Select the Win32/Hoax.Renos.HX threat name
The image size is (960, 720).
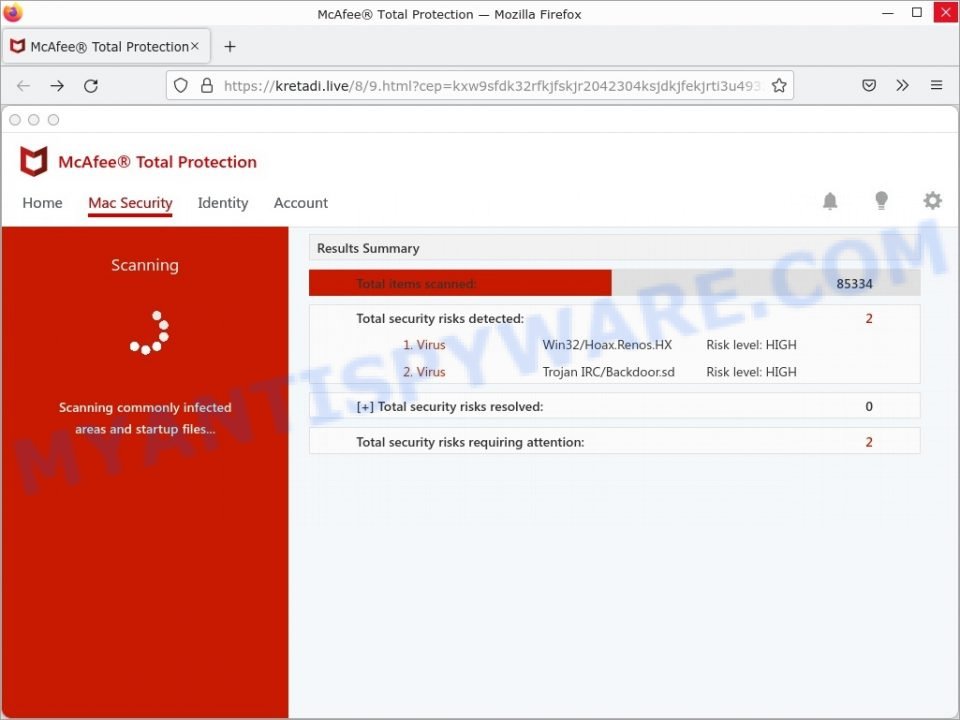(x=607, y=345)
